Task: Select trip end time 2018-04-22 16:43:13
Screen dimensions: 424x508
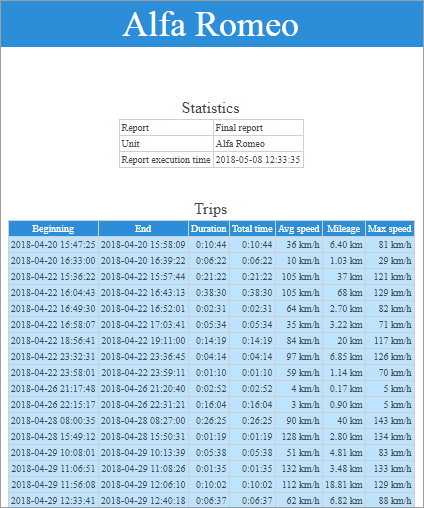Action: pos(143,293)
